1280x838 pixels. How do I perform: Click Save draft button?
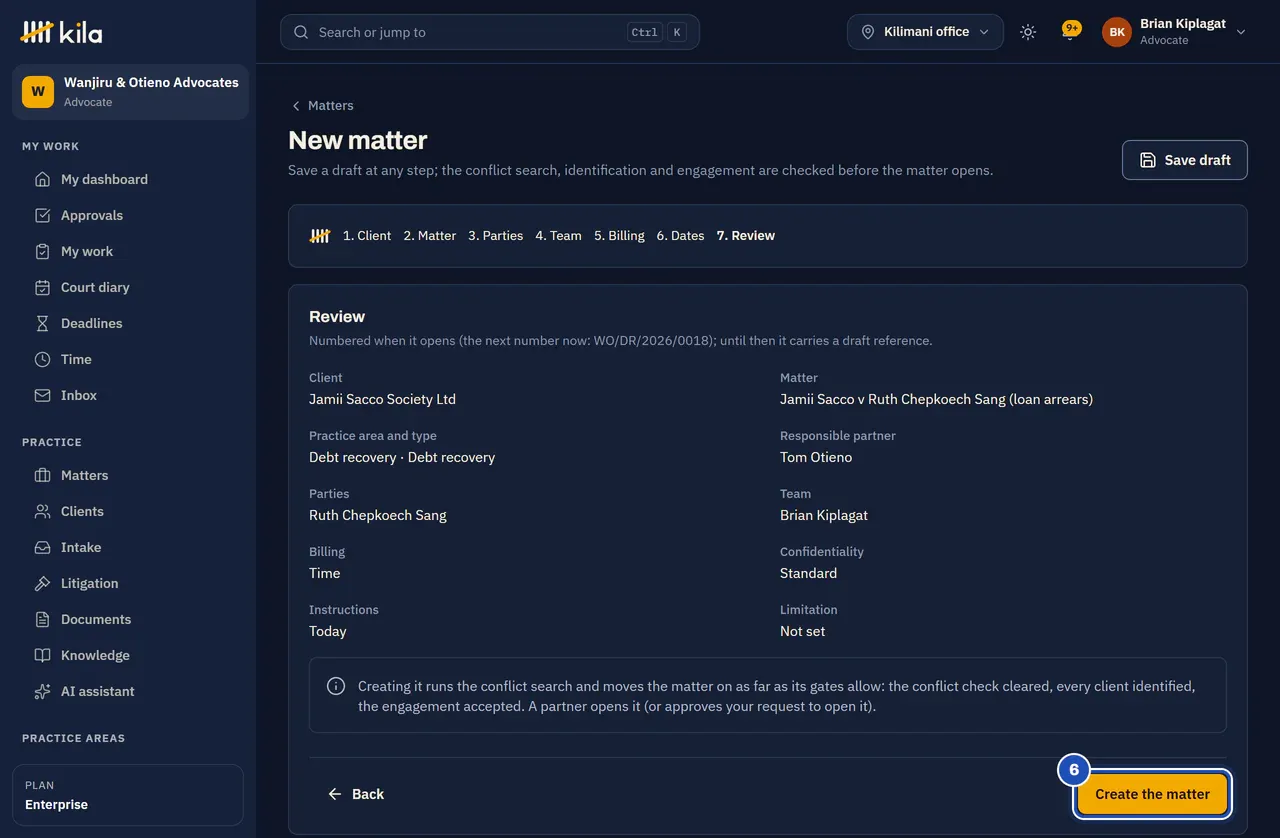[1185, 160]
